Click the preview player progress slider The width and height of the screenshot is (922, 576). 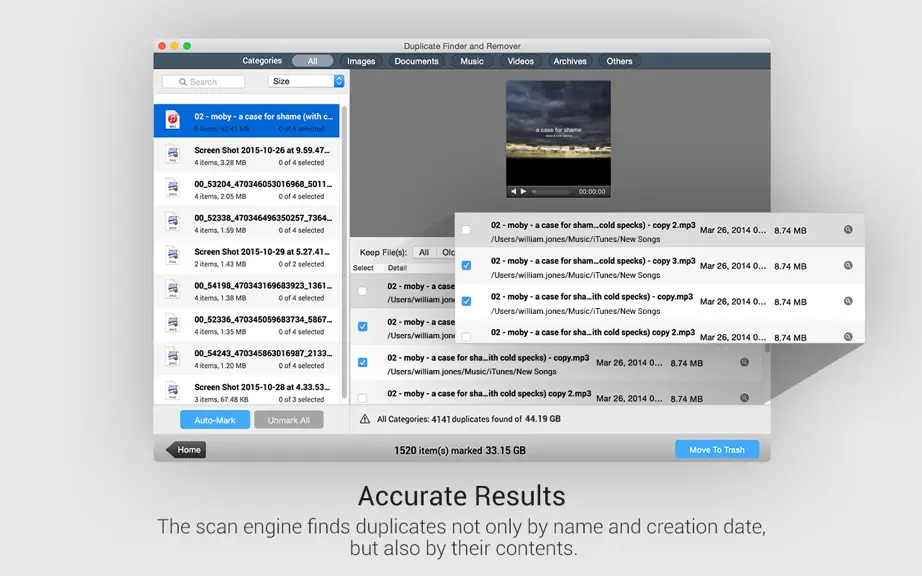tap(552, 192)
